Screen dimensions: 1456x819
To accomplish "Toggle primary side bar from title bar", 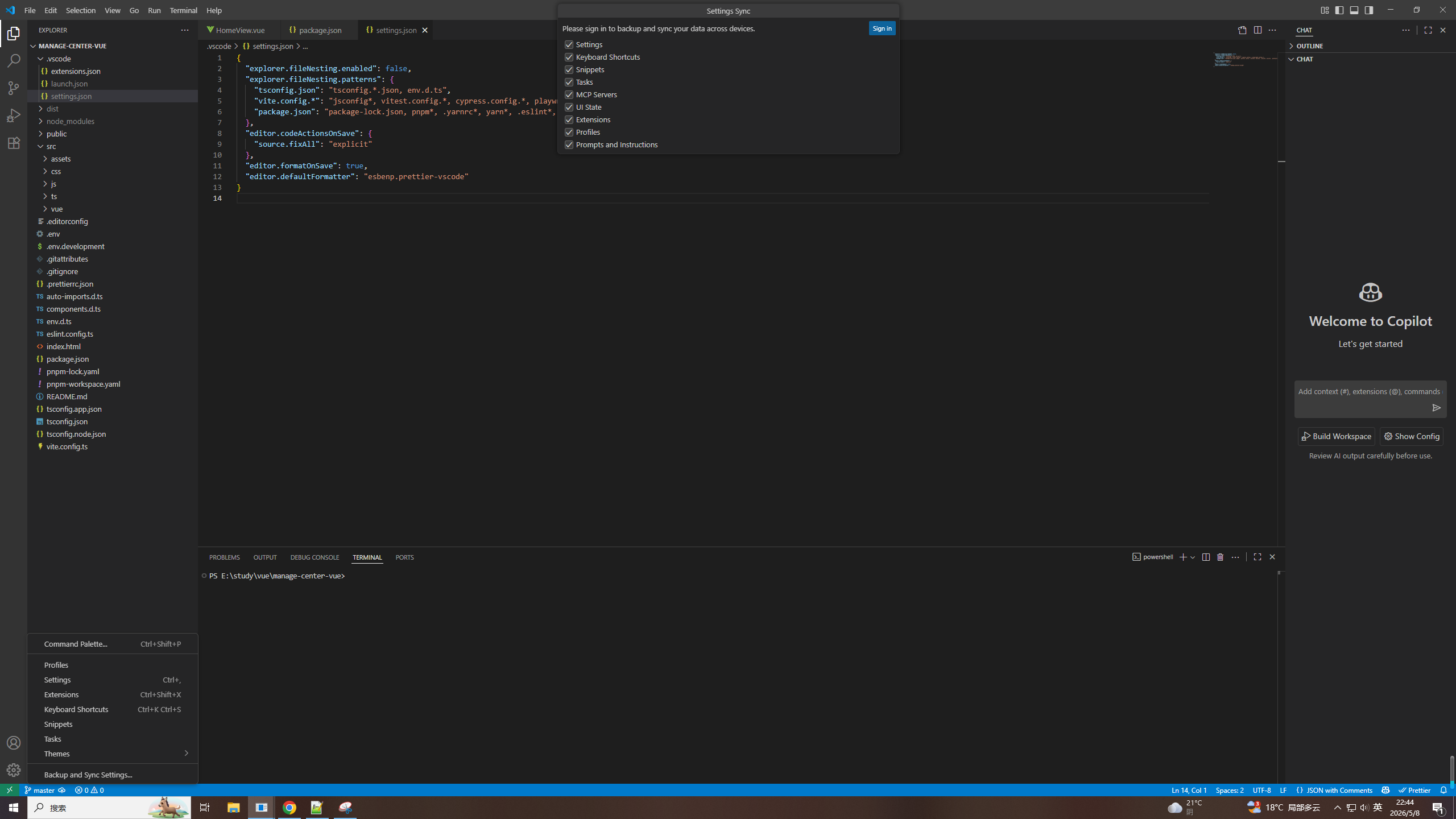I will (x=1339, y=10).
